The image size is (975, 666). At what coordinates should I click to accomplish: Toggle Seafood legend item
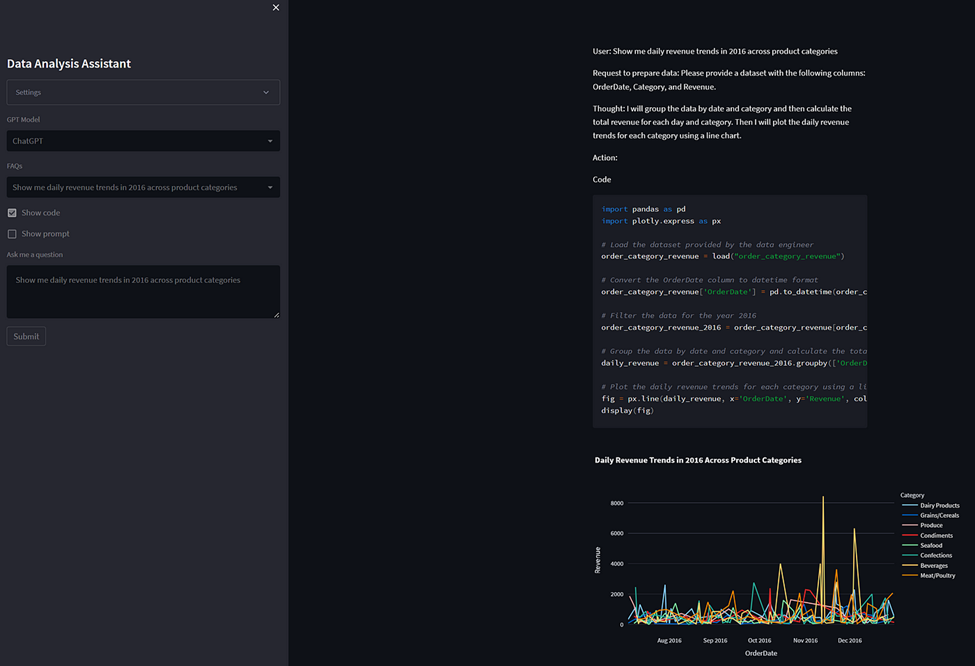click(x=922, y=545)
